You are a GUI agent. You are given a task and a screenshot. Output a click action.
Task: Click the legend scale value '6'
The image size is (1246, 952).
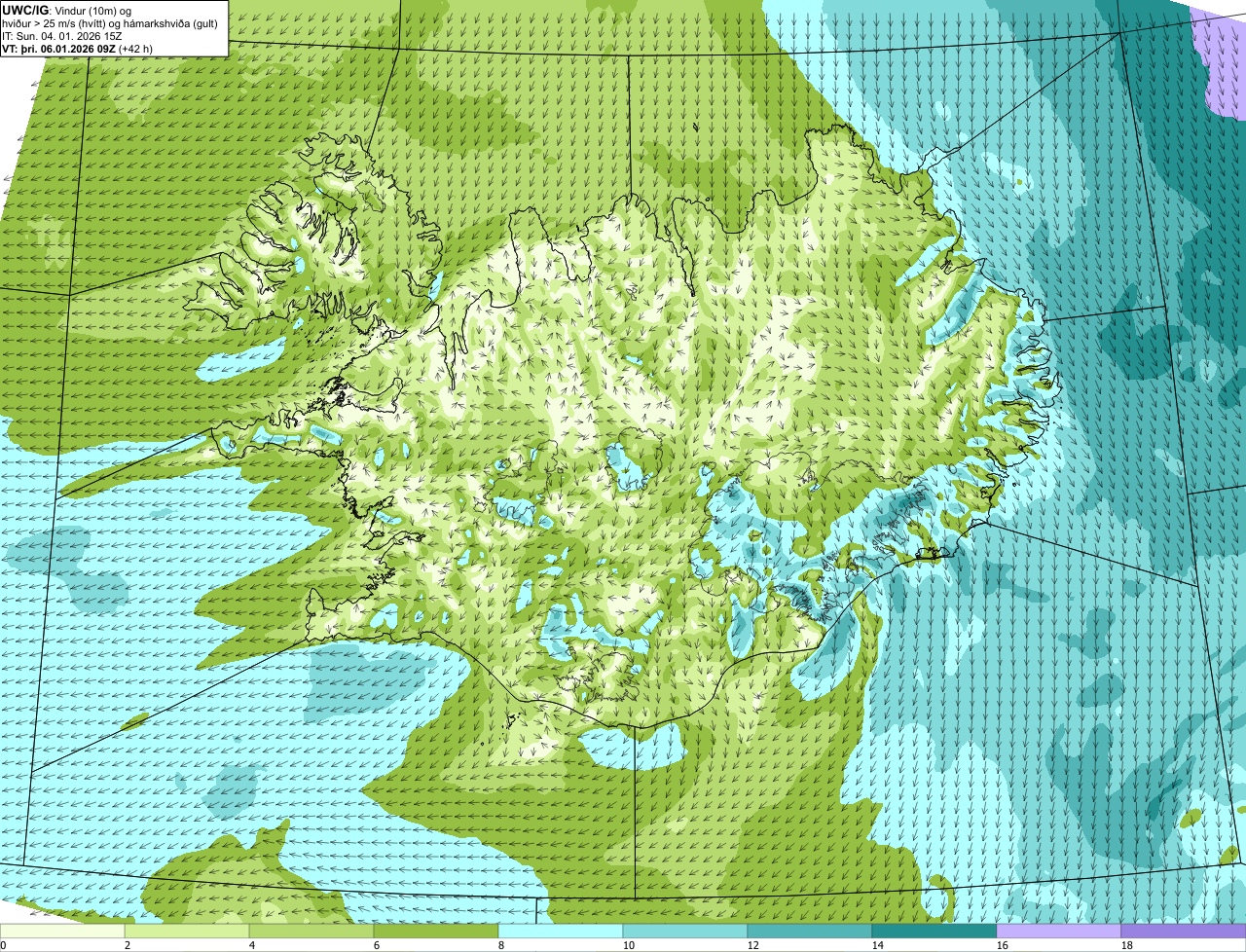click(377, 945)
